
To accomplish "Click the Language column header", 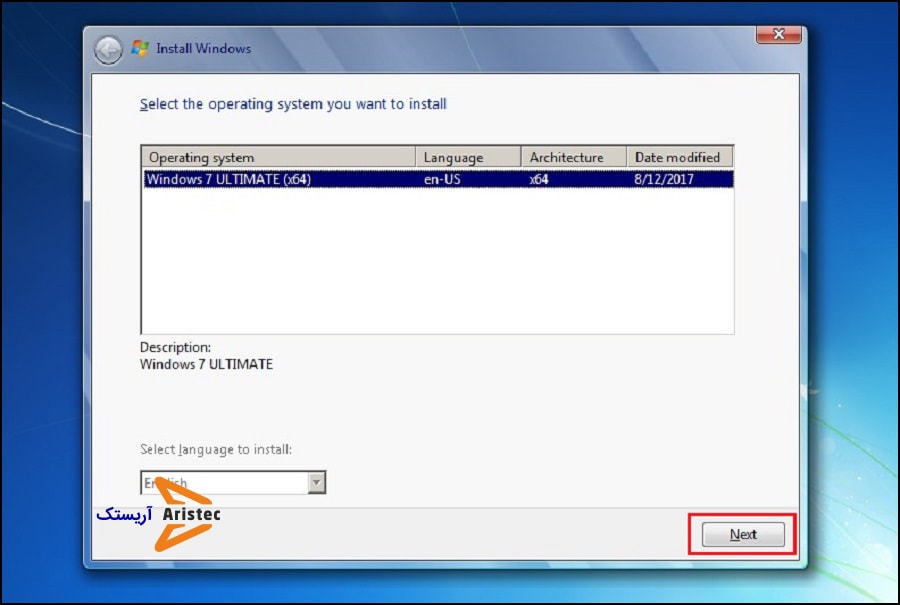I will point(468,157).
